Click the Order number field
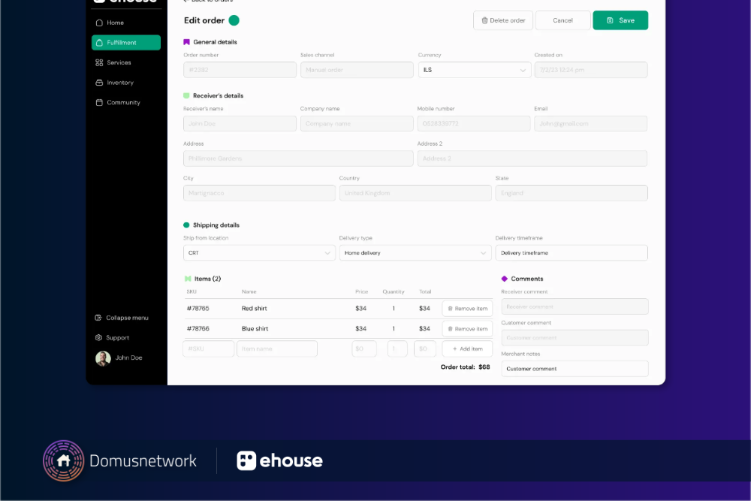The width and height of the screenshot is (751, 501). (x=239, y=70)
